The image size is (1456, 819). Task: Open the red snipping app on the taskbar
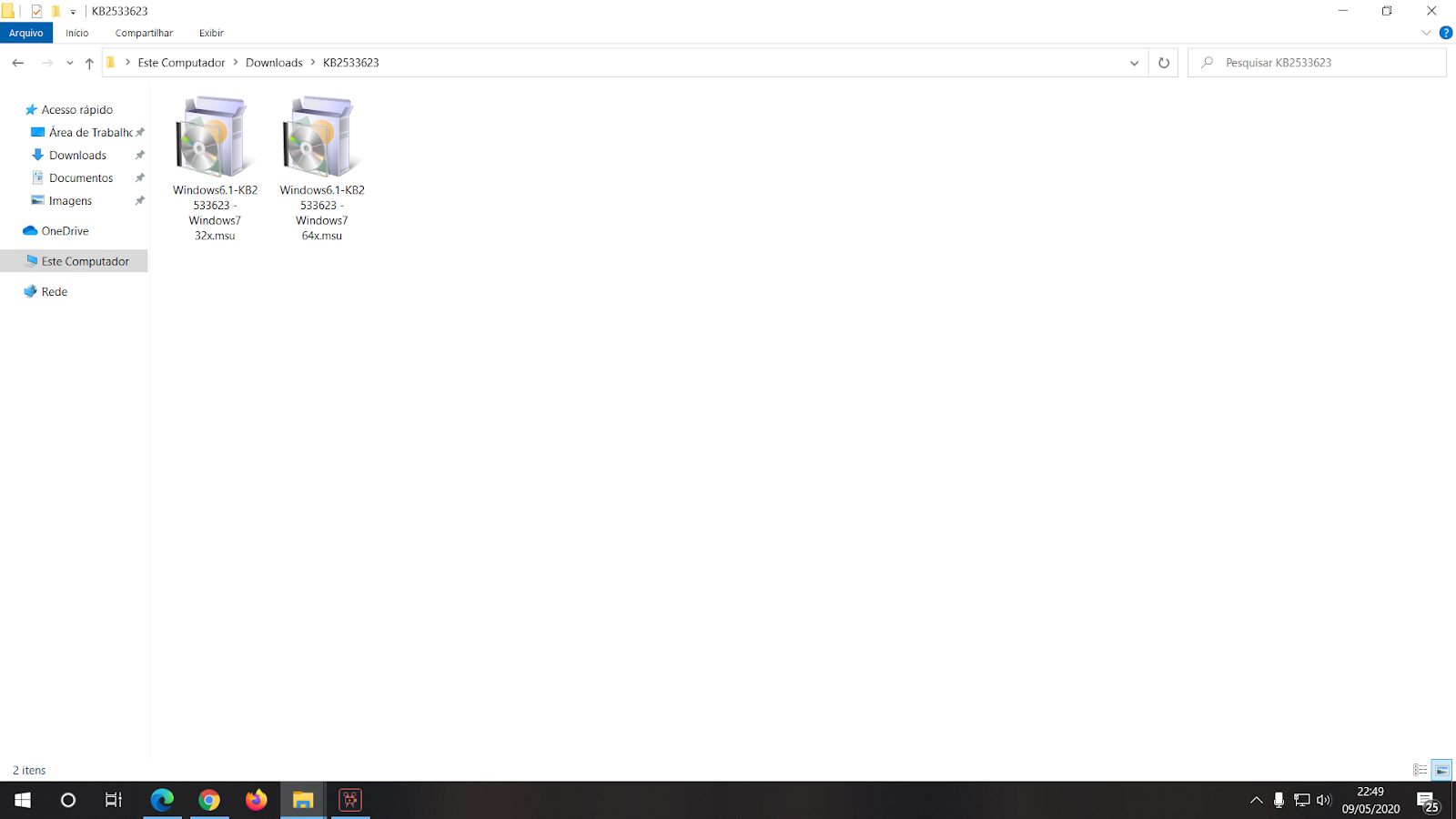[x=350, y=800]
